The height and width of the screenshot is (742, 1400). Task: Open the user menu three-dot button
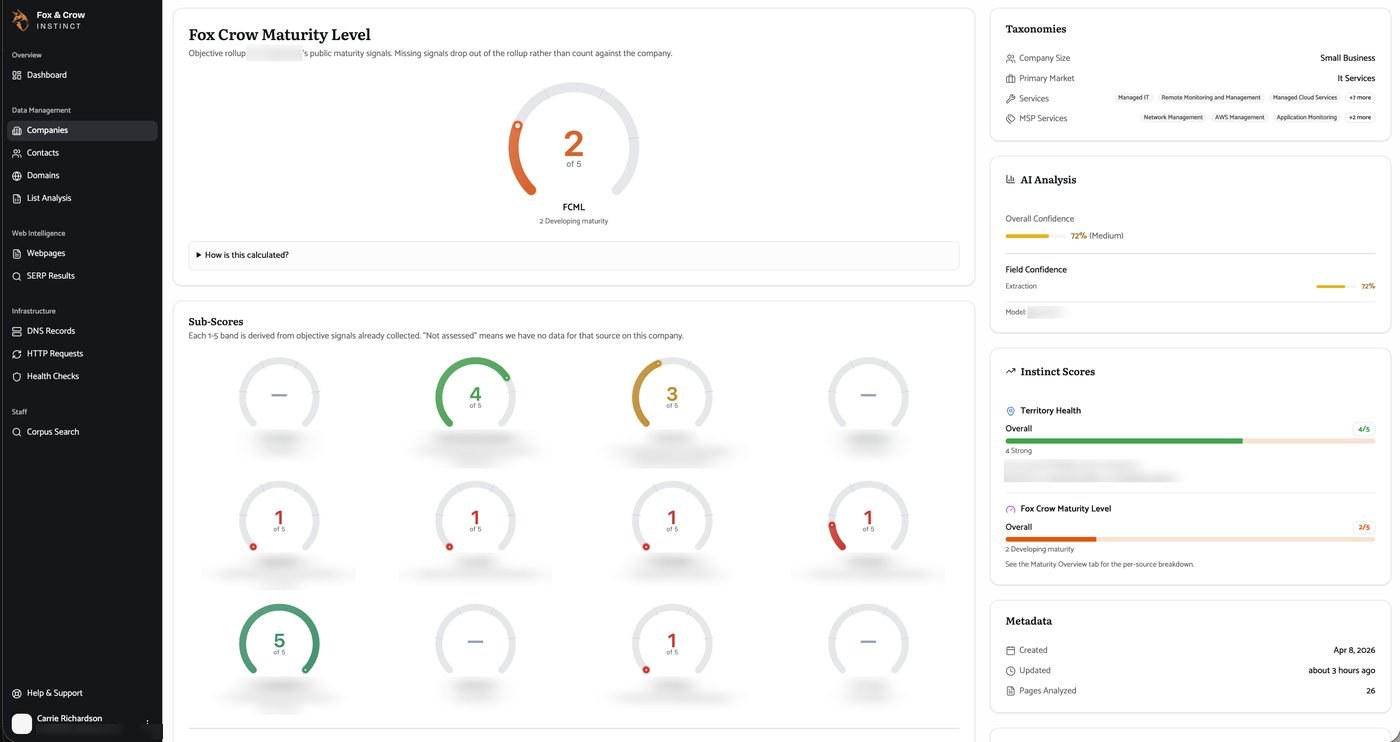point(147,722)
